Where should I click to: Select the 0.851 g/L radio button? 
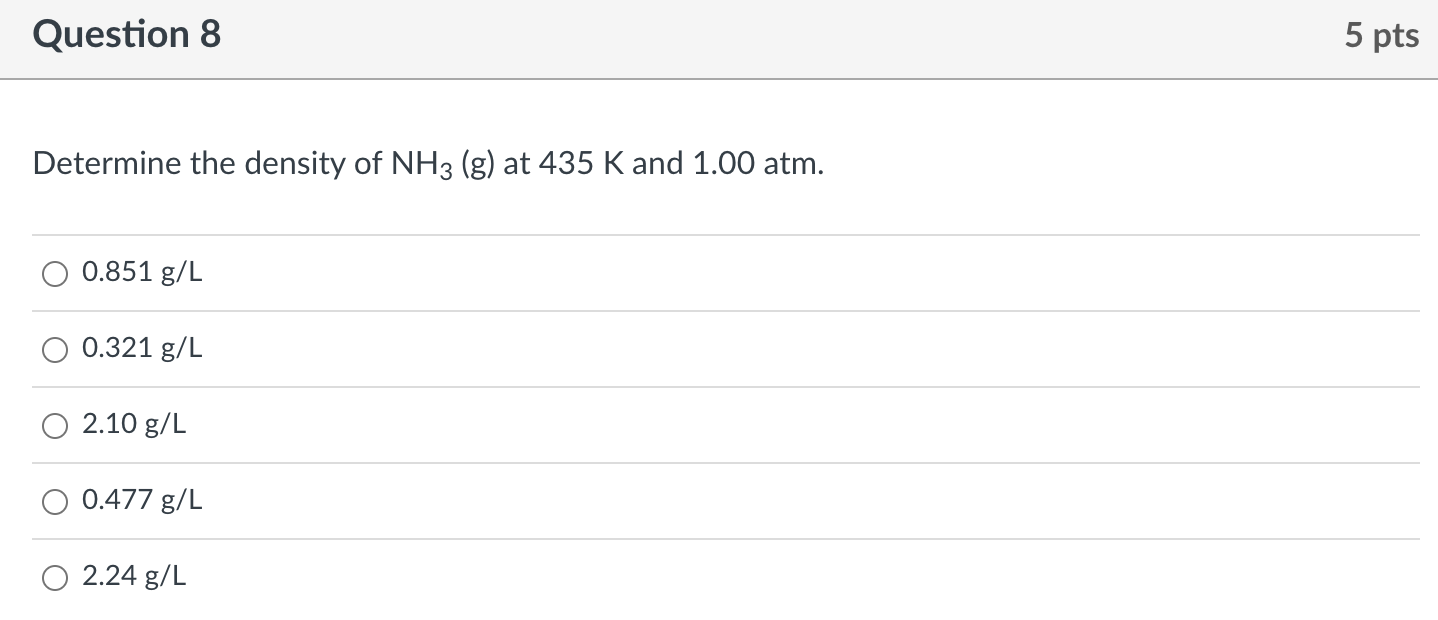pyautogui.click(x=55, y=273)
